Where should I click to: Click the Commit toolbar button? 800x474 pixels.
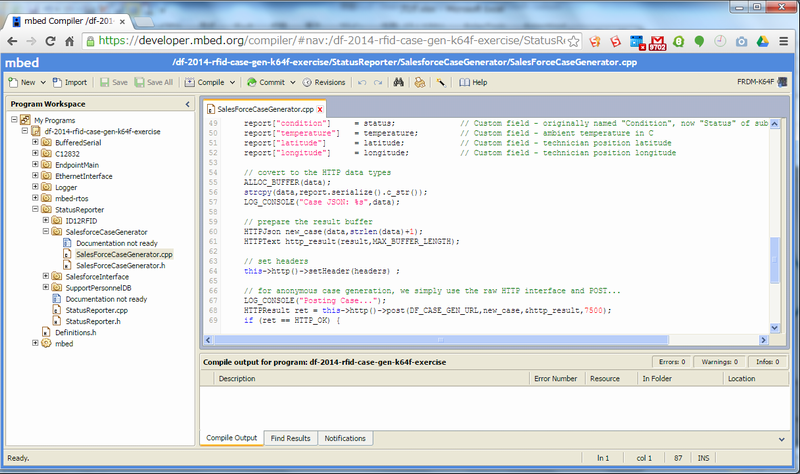point(265,82)
